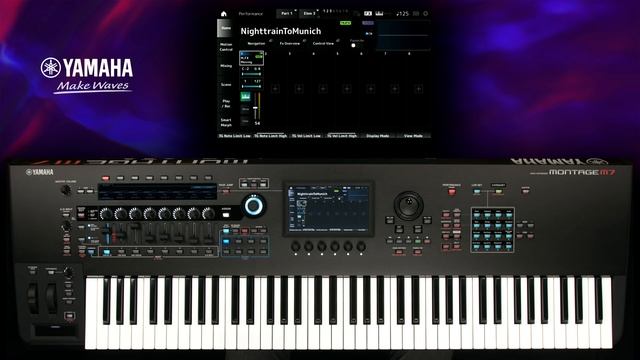Add a part in slot 6
The width and height of the screenshot is (640, 360).
[x=371, y=89]
